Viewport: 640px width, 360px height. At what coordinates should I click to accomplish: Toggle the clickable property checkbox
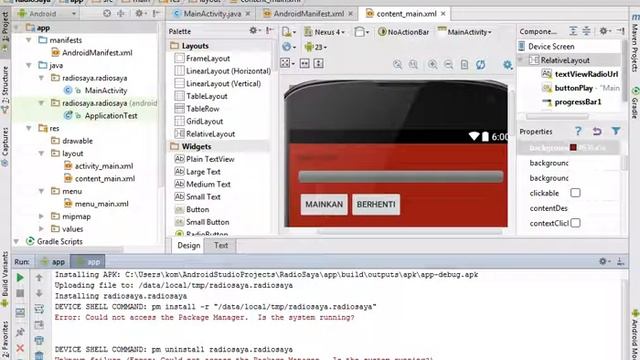[x=575, y=193]
